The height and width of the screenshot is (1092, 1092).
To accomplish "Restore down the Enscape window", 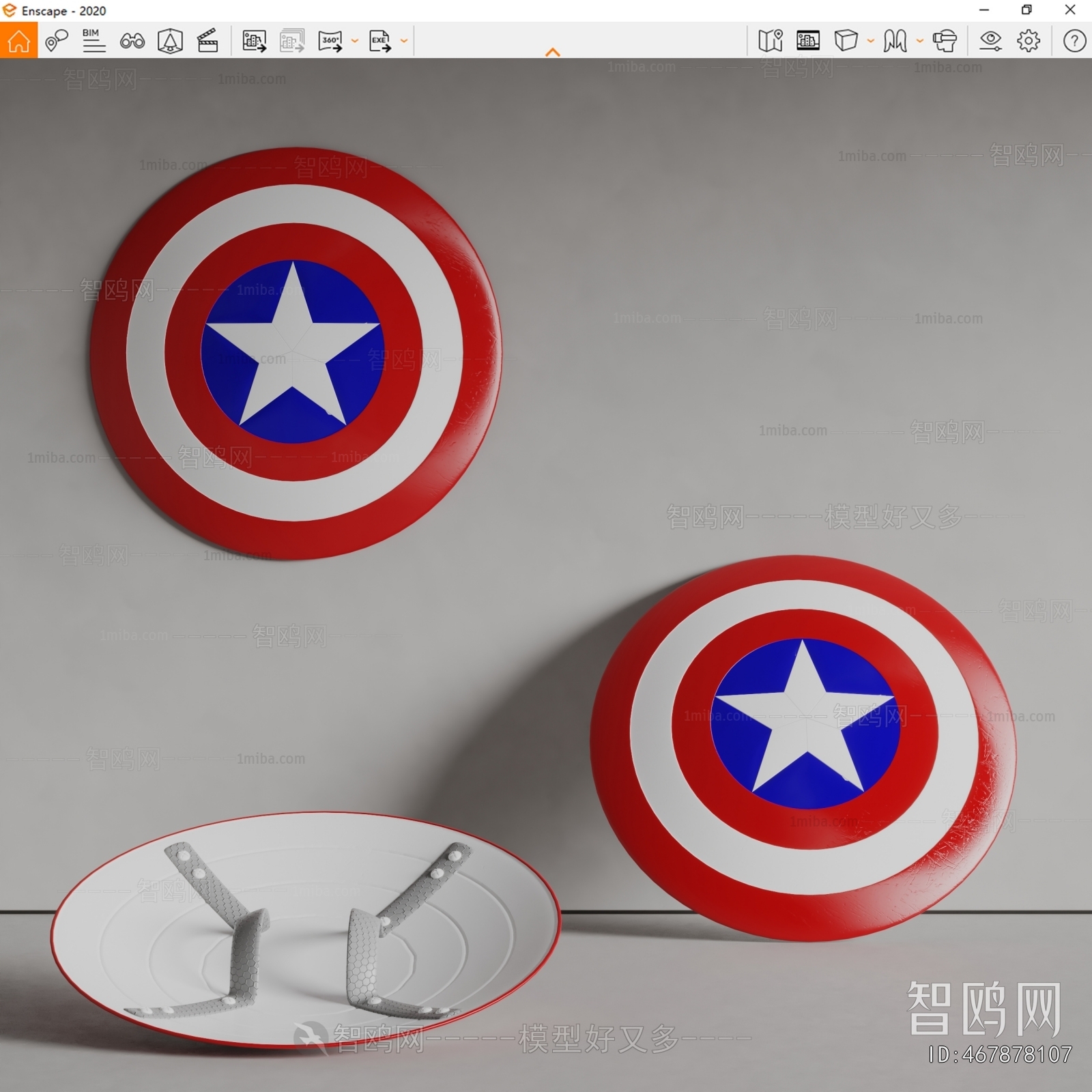I will coord(1026,10).
